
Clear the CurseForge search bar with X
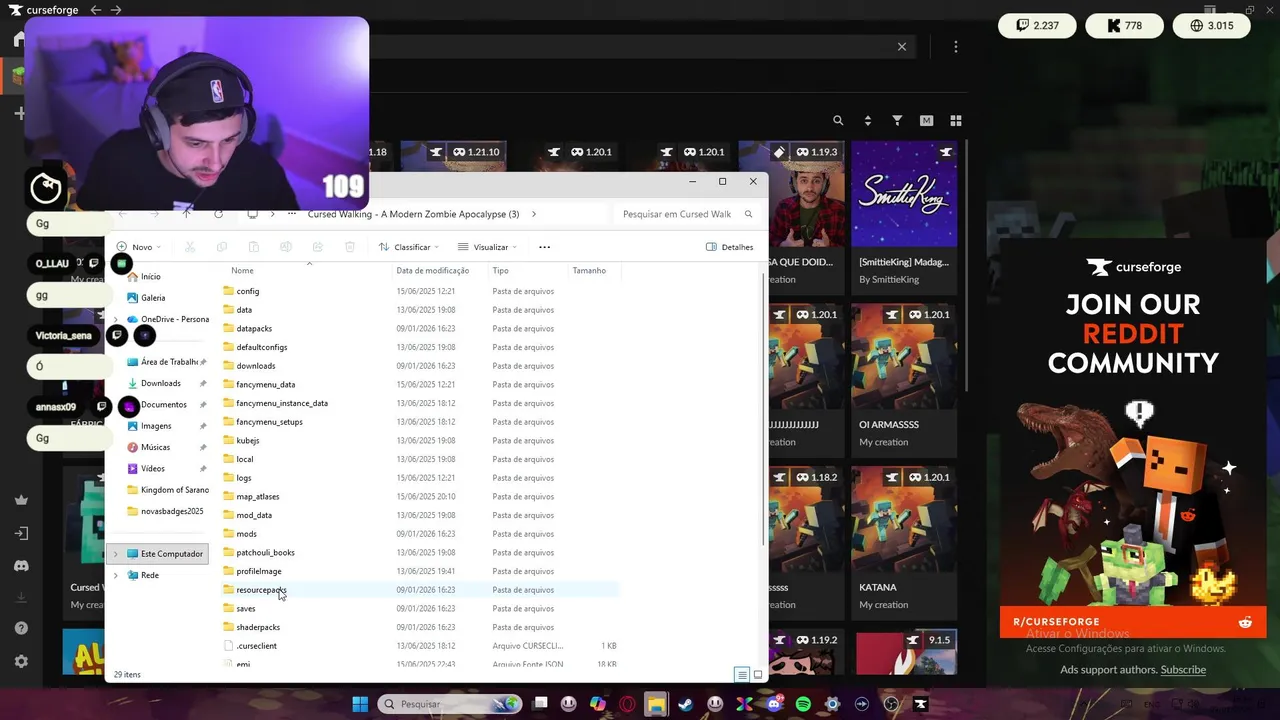pos(902,47)
